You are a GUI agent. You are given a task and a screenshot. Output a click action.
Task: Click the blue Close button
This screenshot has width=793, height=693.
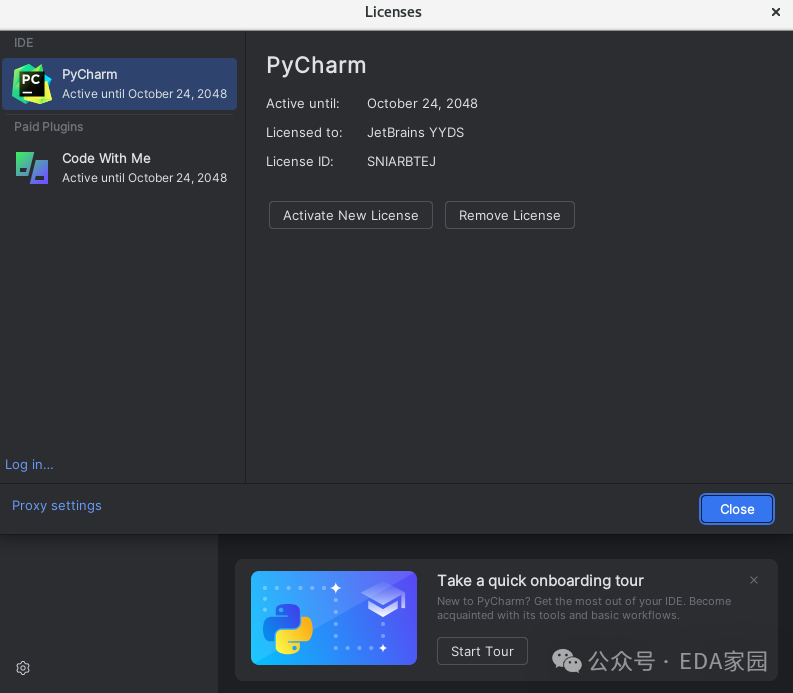(x=737, y=509)
